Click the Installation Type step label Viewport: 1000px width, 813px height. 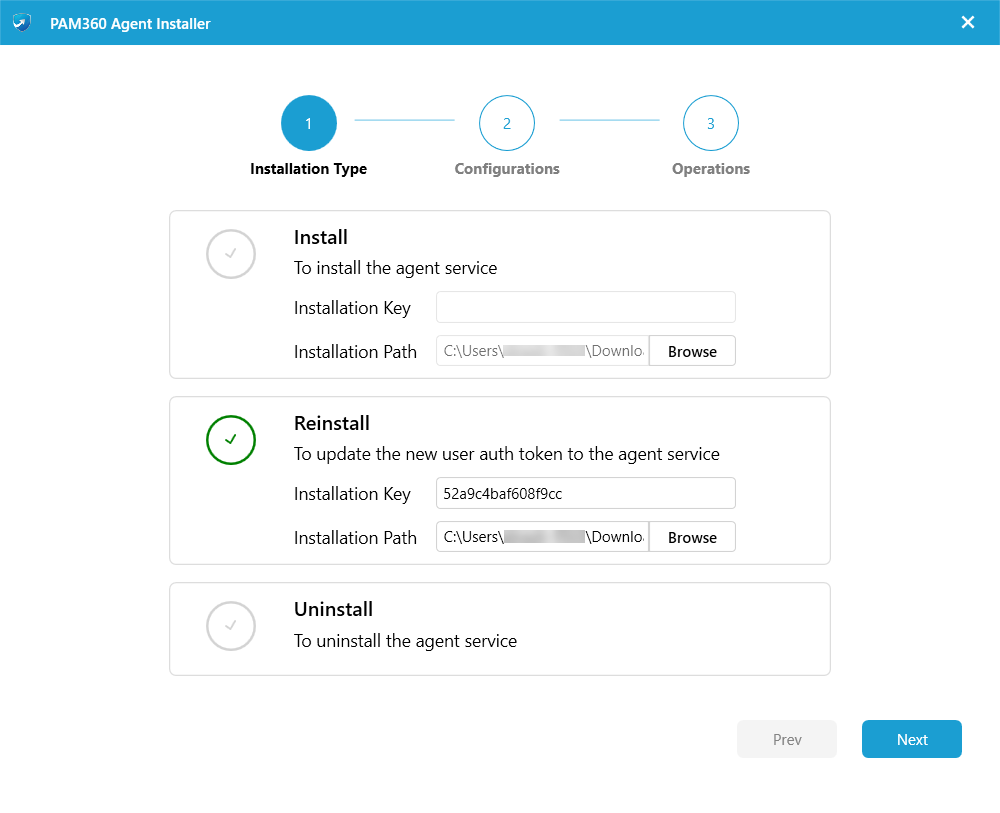(x=308, y=169)
